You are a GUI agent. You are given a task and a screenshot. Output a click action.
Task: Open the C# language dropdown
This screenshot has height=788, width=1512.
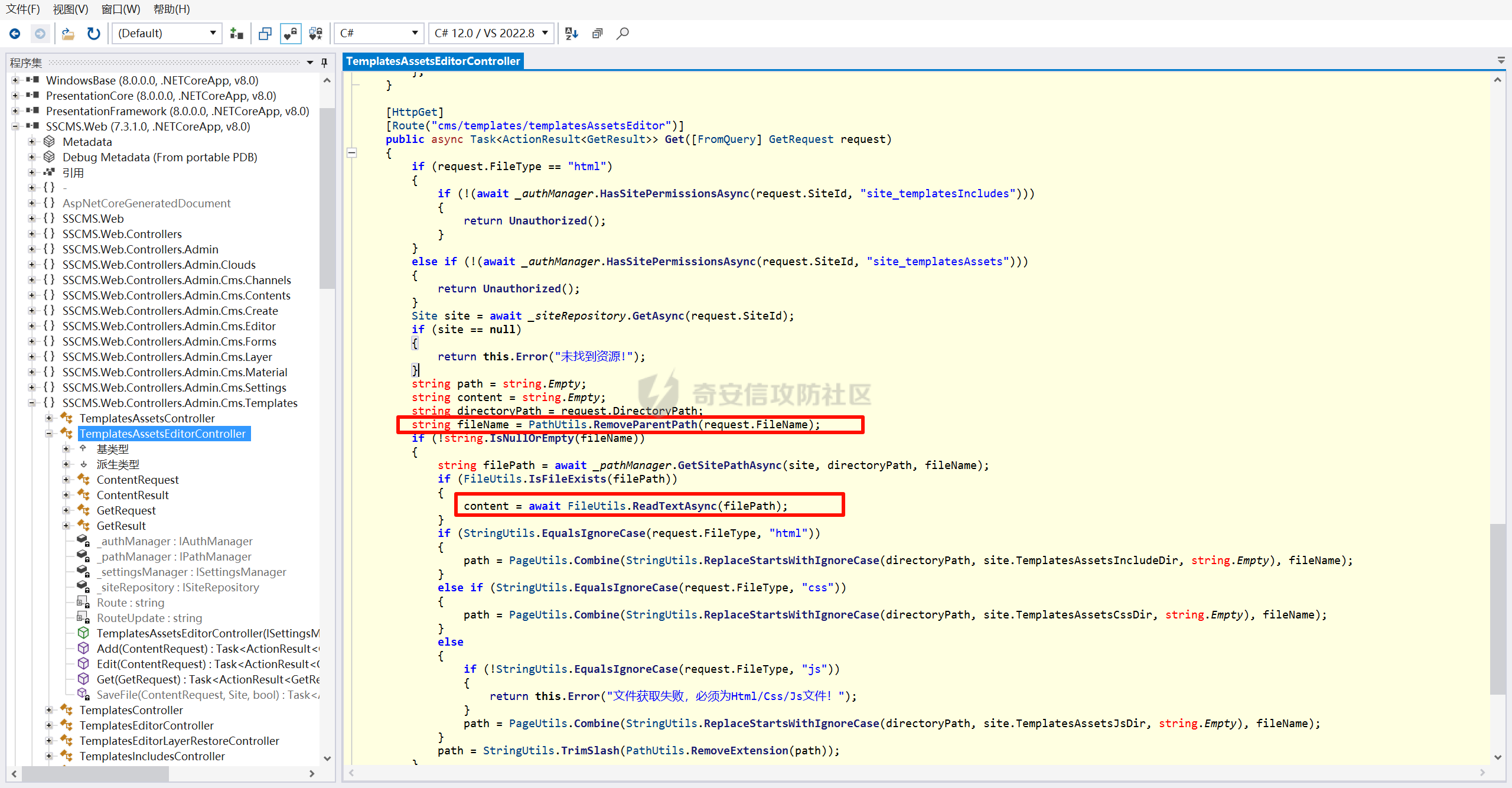click(x=379, y=34)
